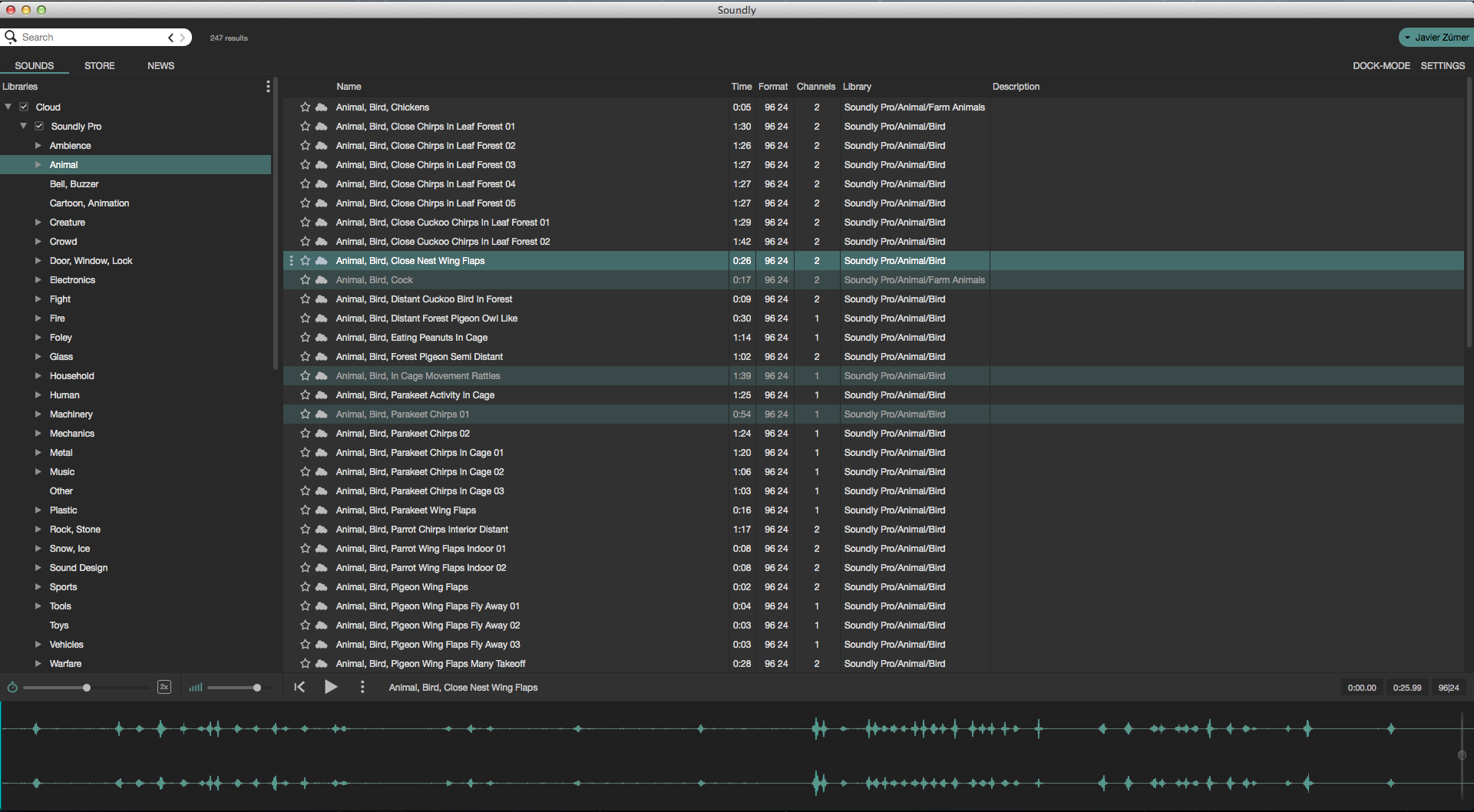Sort the list by Name column

349,87
